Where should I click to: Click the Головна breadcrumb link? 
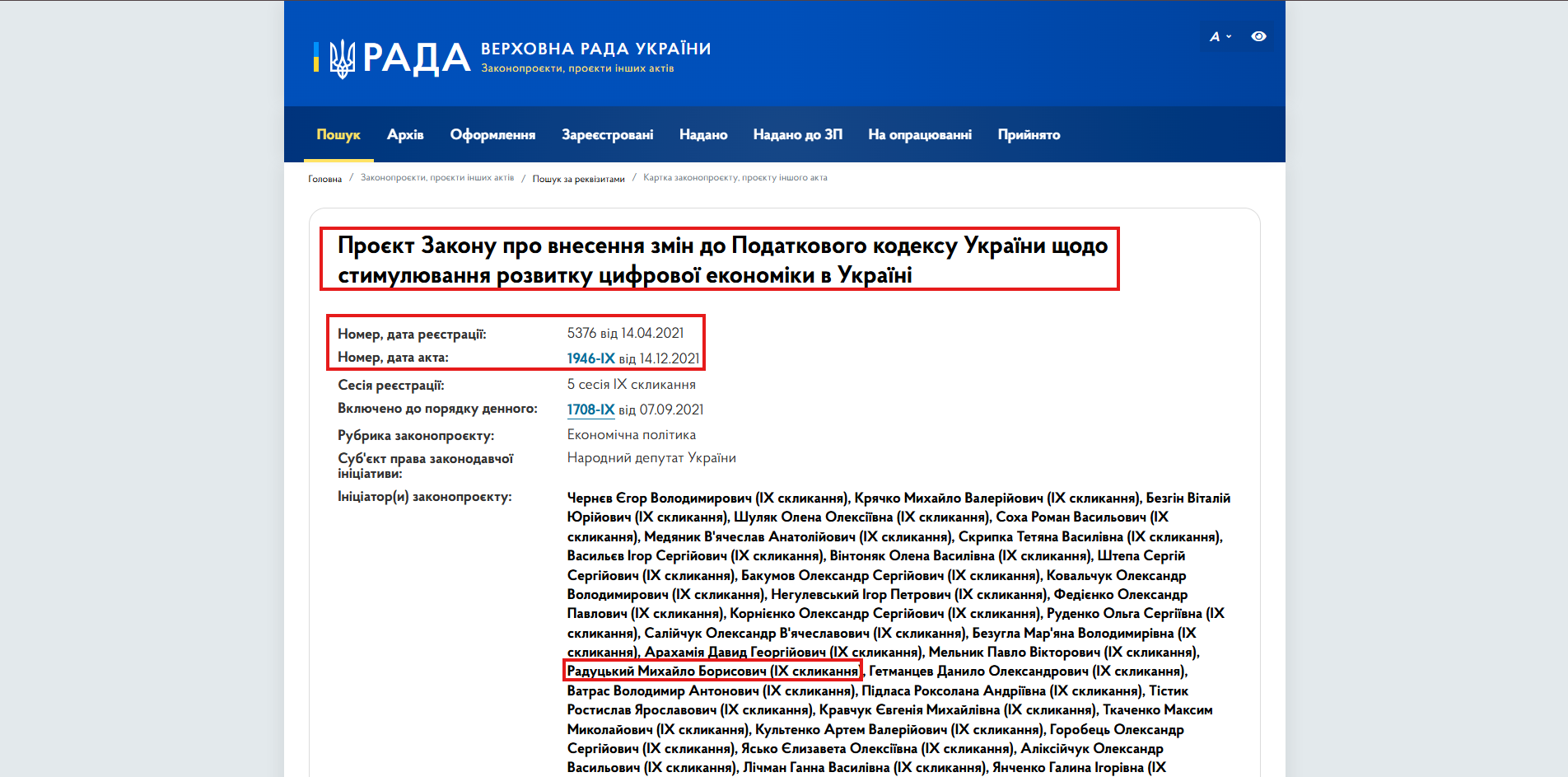point(324,179)
